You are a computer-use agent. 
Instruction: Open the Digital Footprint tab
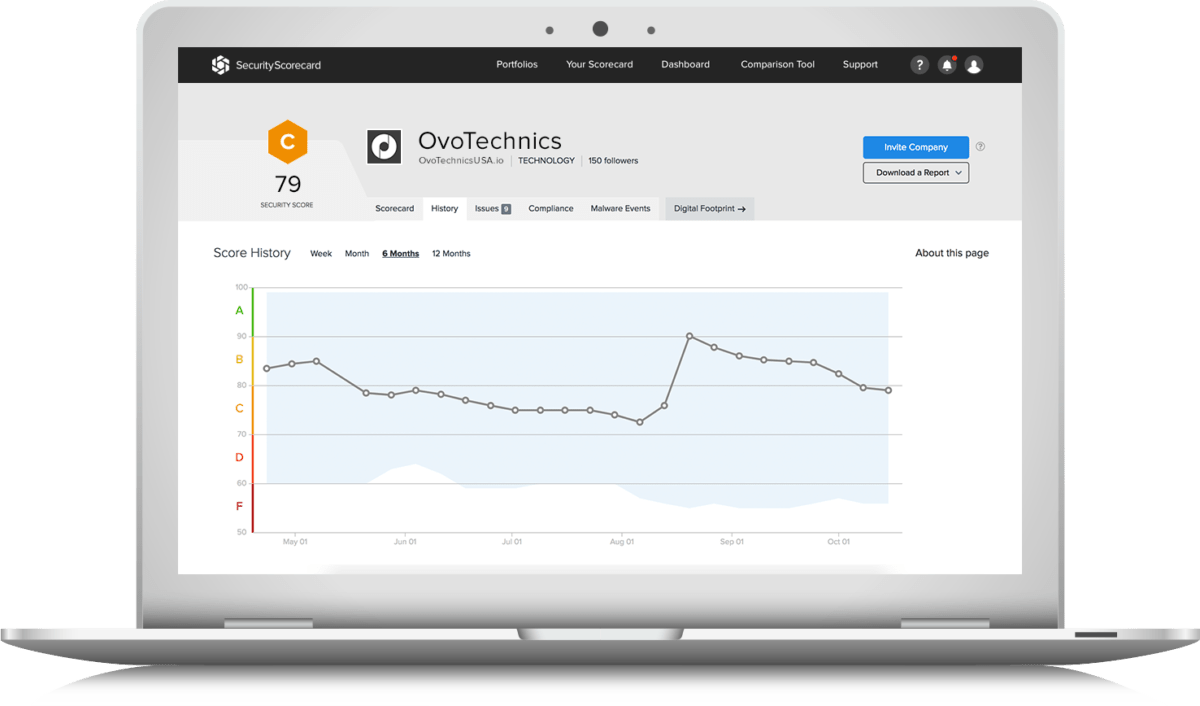click(710, 209)
